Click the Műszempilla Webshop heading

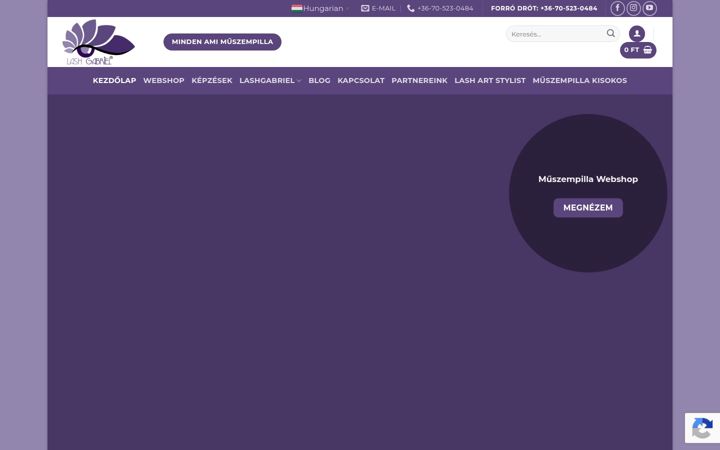[588, 179]
